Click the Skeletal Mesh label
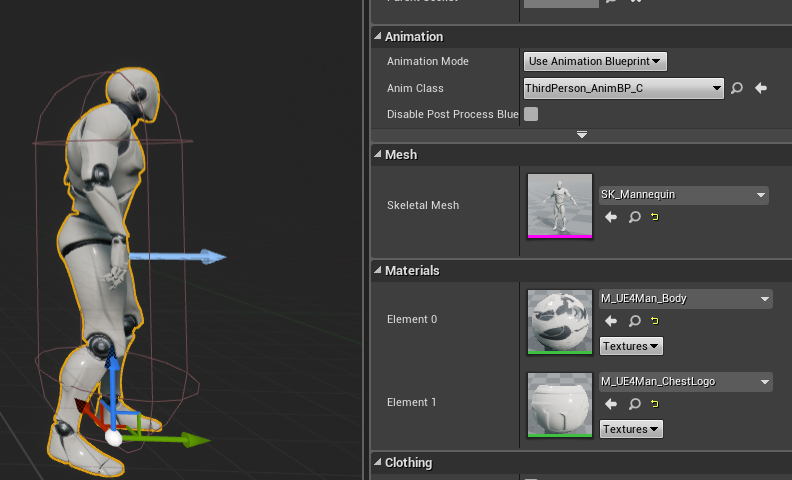This screenshot has height=480, width=792. tap(423, 205)
